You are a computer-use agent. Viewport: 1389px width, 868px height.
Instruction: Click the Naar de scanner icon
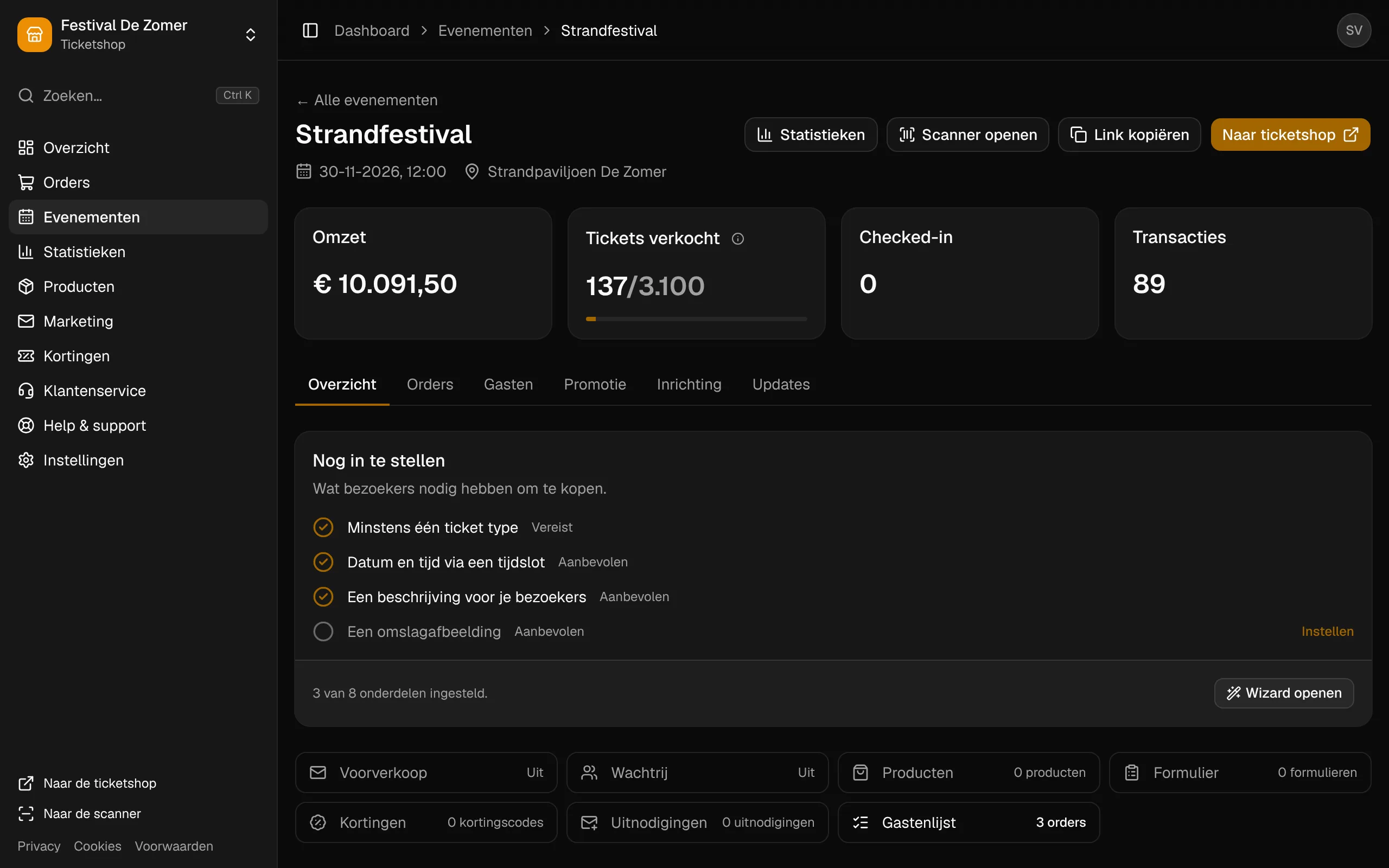coord(26,813)
